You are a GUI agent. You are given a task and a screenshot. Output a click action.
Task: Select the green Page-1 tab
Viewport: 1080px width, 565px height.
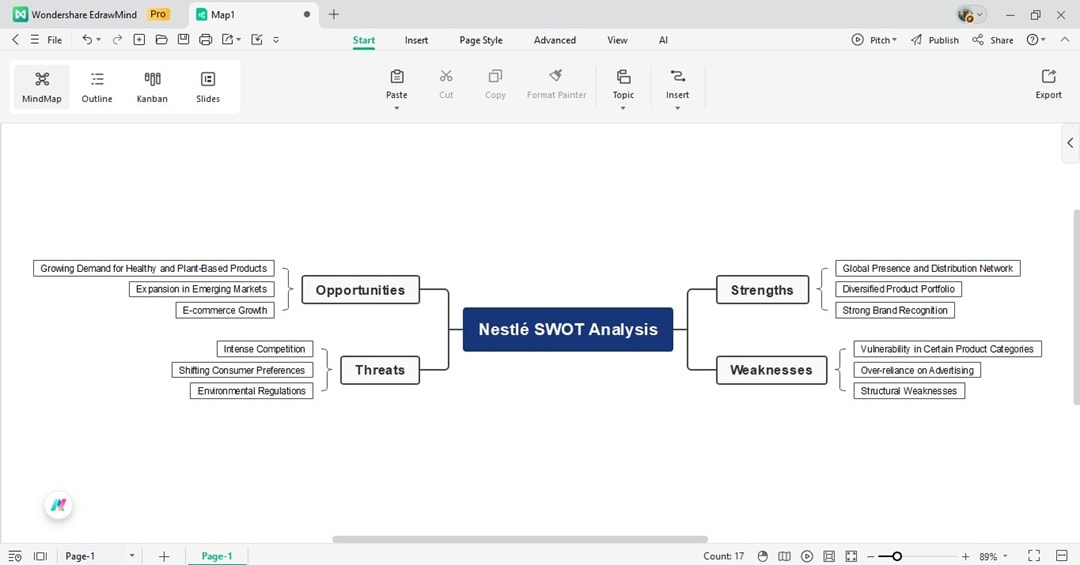click(x=217, y=556)
